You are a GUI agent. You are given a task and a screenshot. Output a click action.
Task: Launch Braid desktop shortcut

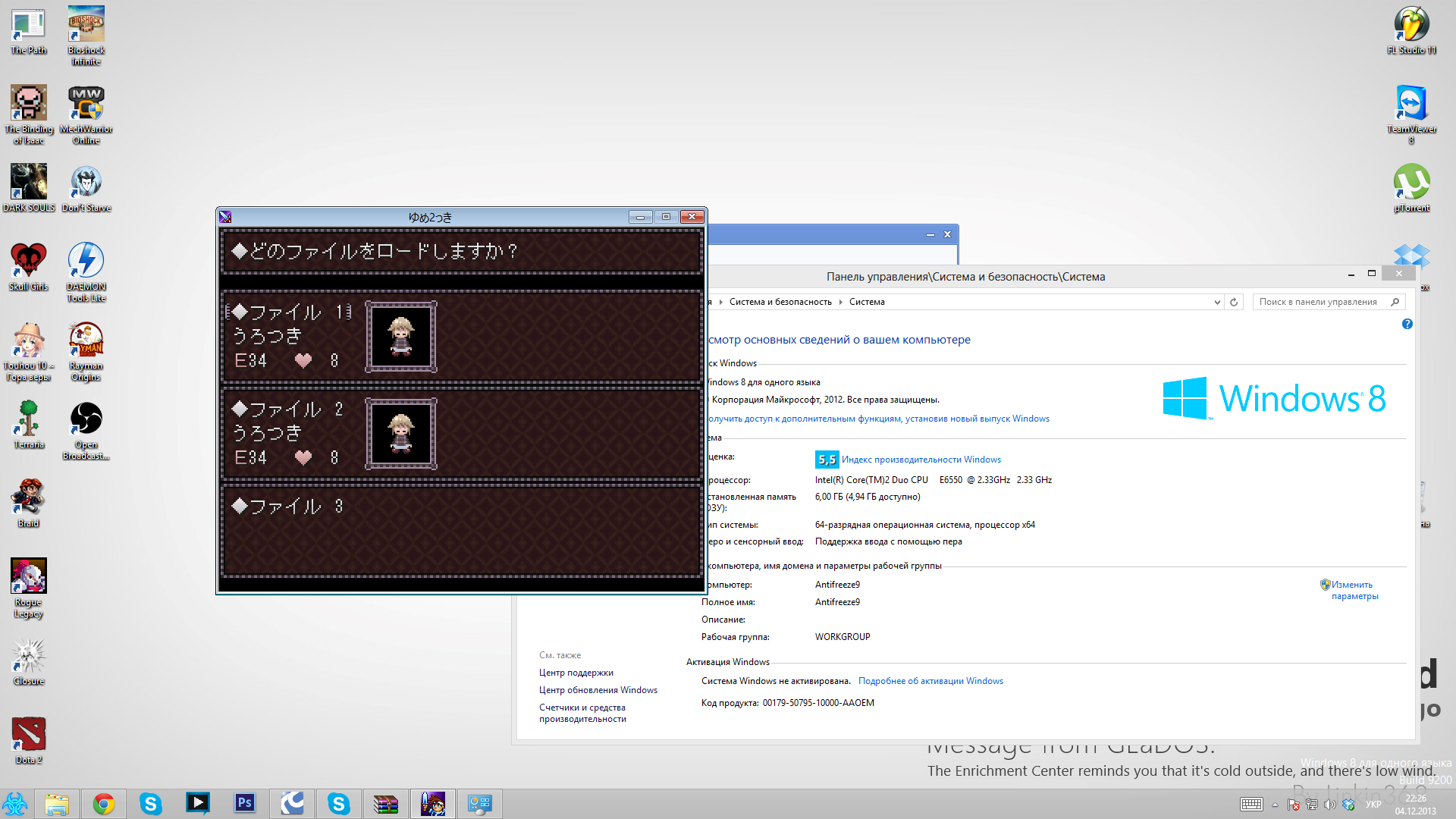pyautogui.click(x=29, y=504)
